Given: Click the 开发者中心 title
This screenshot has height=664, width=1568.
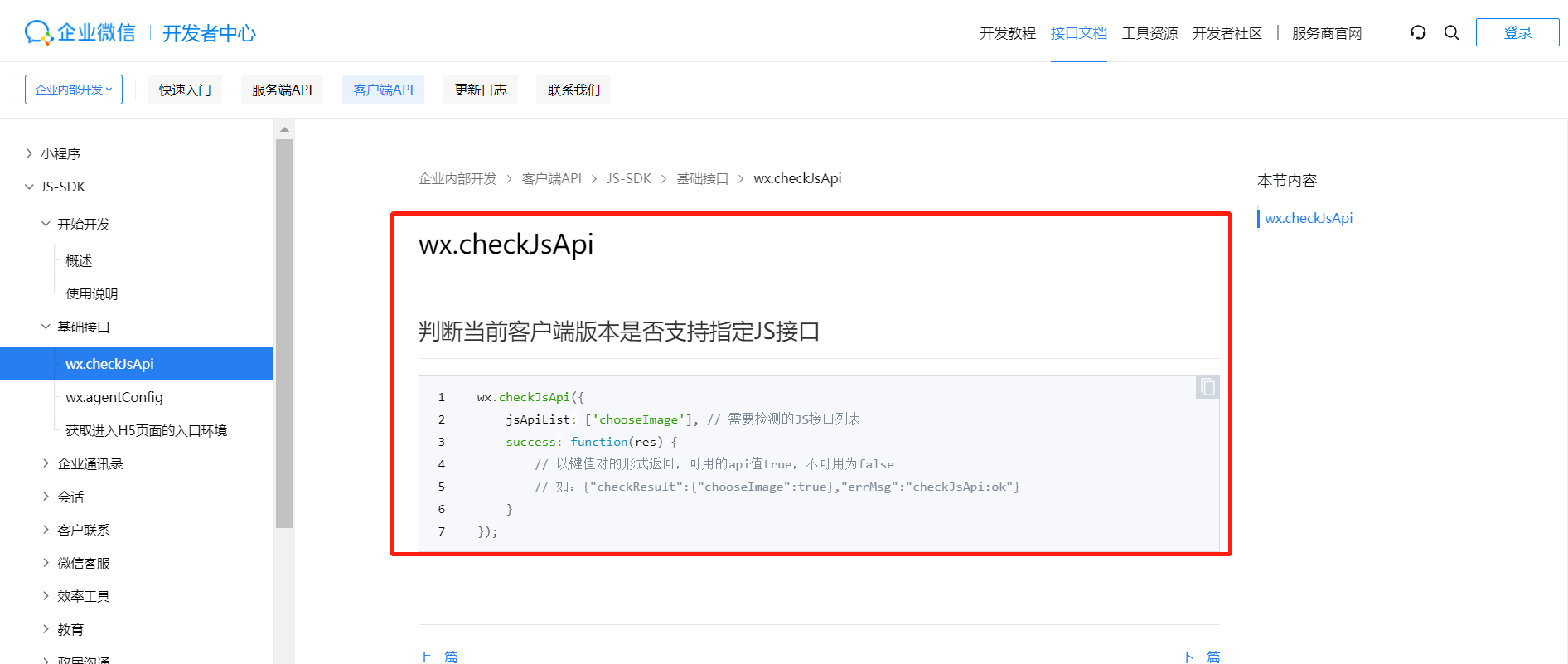Looking at the screenshot, I should point(210,33).
